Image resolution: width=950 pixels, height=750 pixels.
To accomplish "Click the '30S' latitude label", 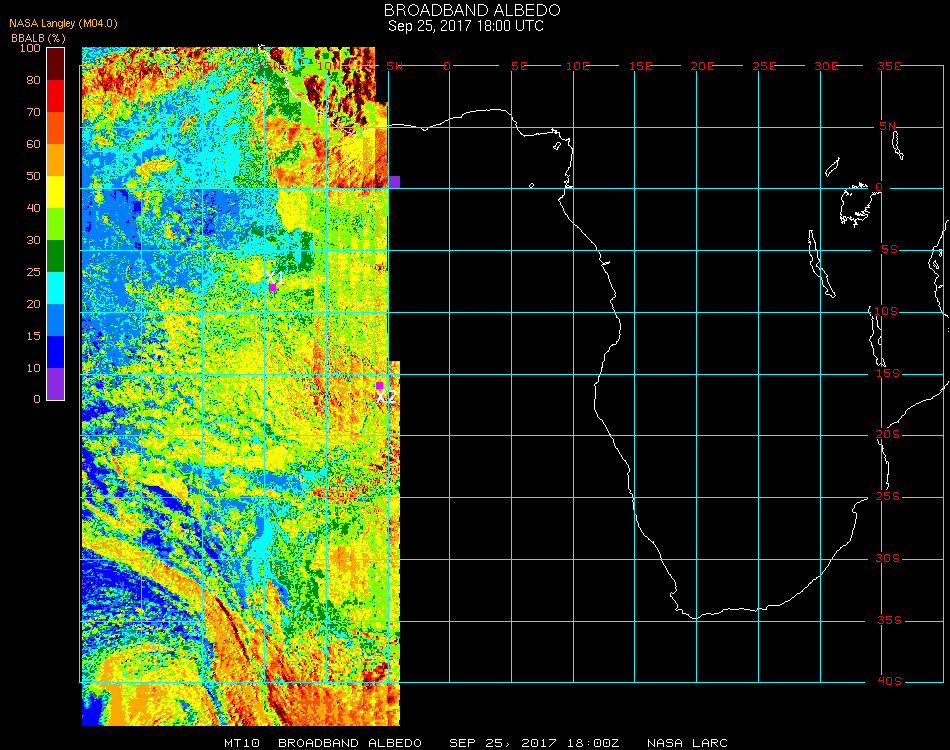I will click(888, 559).
